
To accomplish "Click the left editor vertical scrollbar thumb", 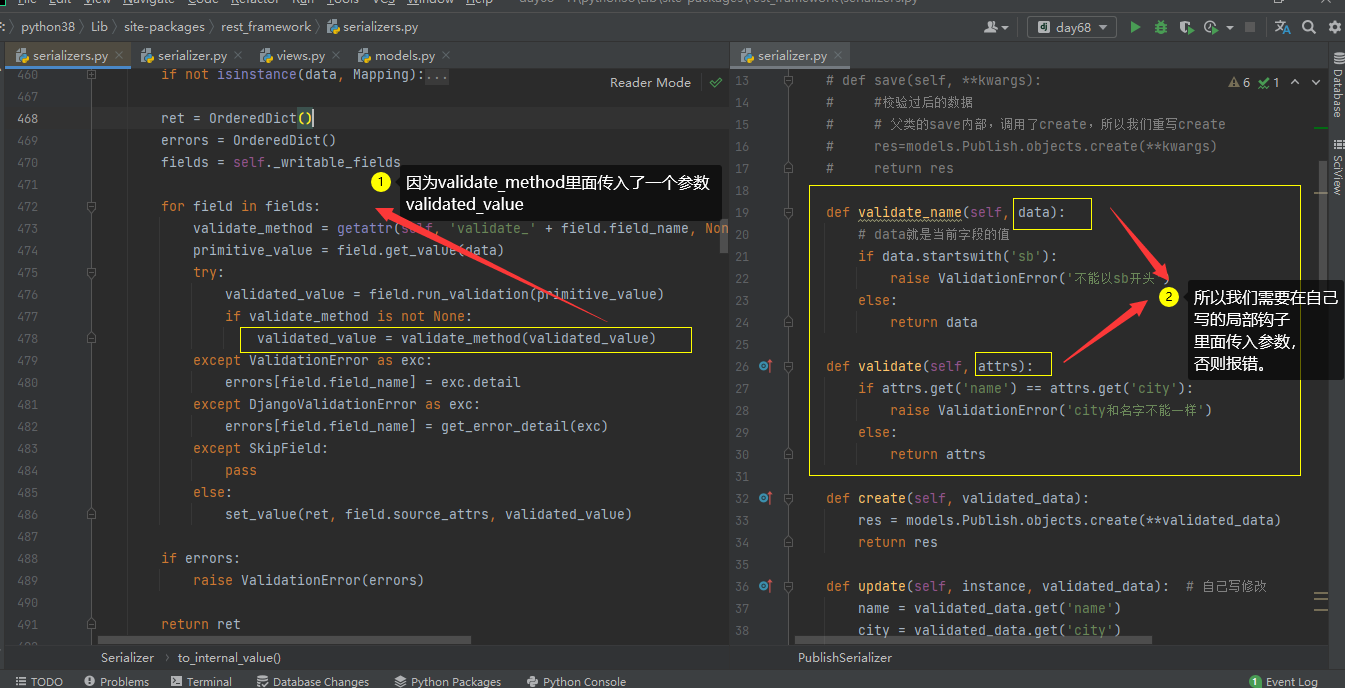I will point(724,237).
